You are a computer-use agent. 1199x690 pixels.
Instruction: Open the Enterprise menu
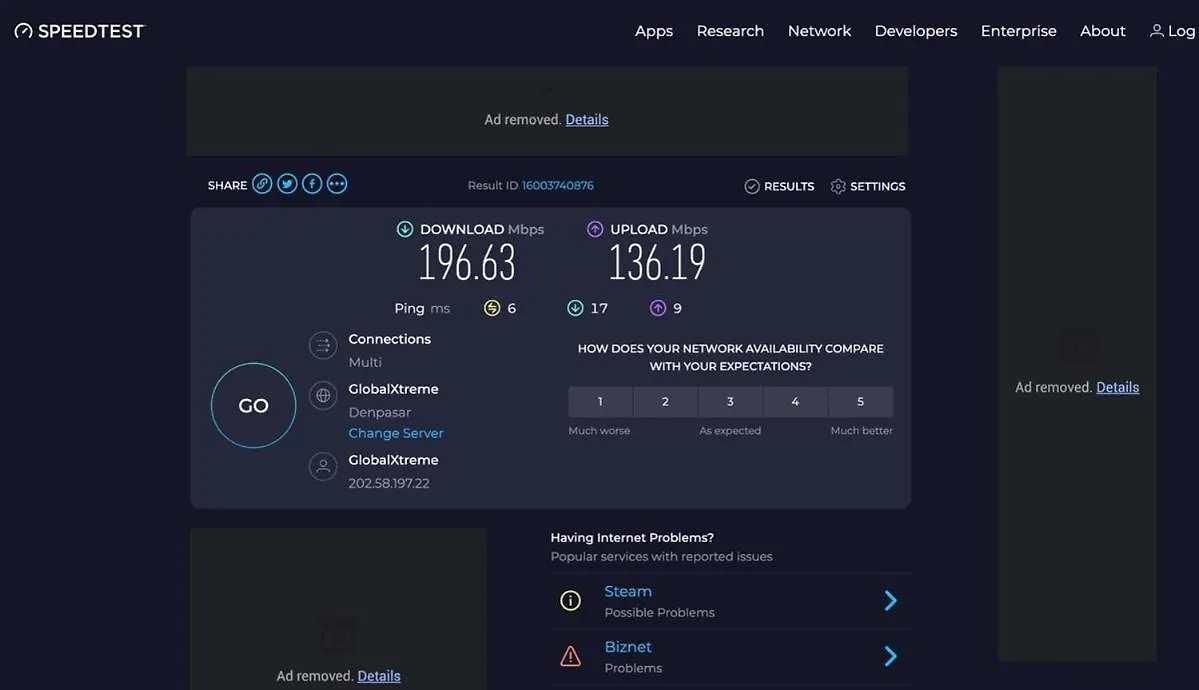coord(1019,31)
